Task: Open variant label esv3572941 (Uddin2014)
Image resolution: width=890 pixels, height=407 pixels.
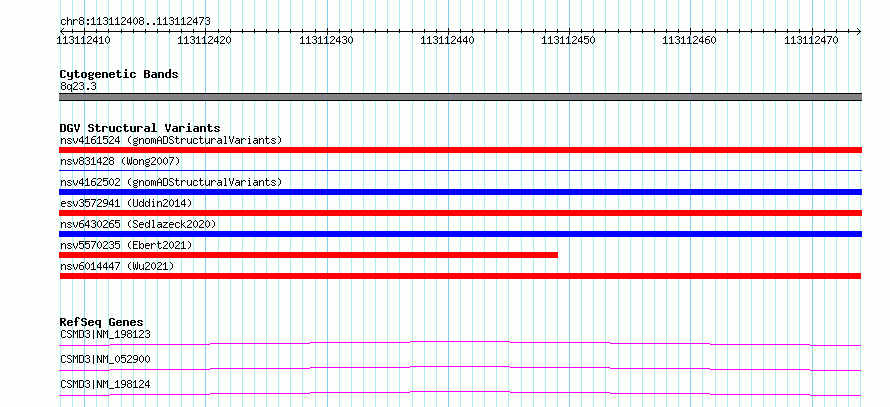Action: click(126, 203)
